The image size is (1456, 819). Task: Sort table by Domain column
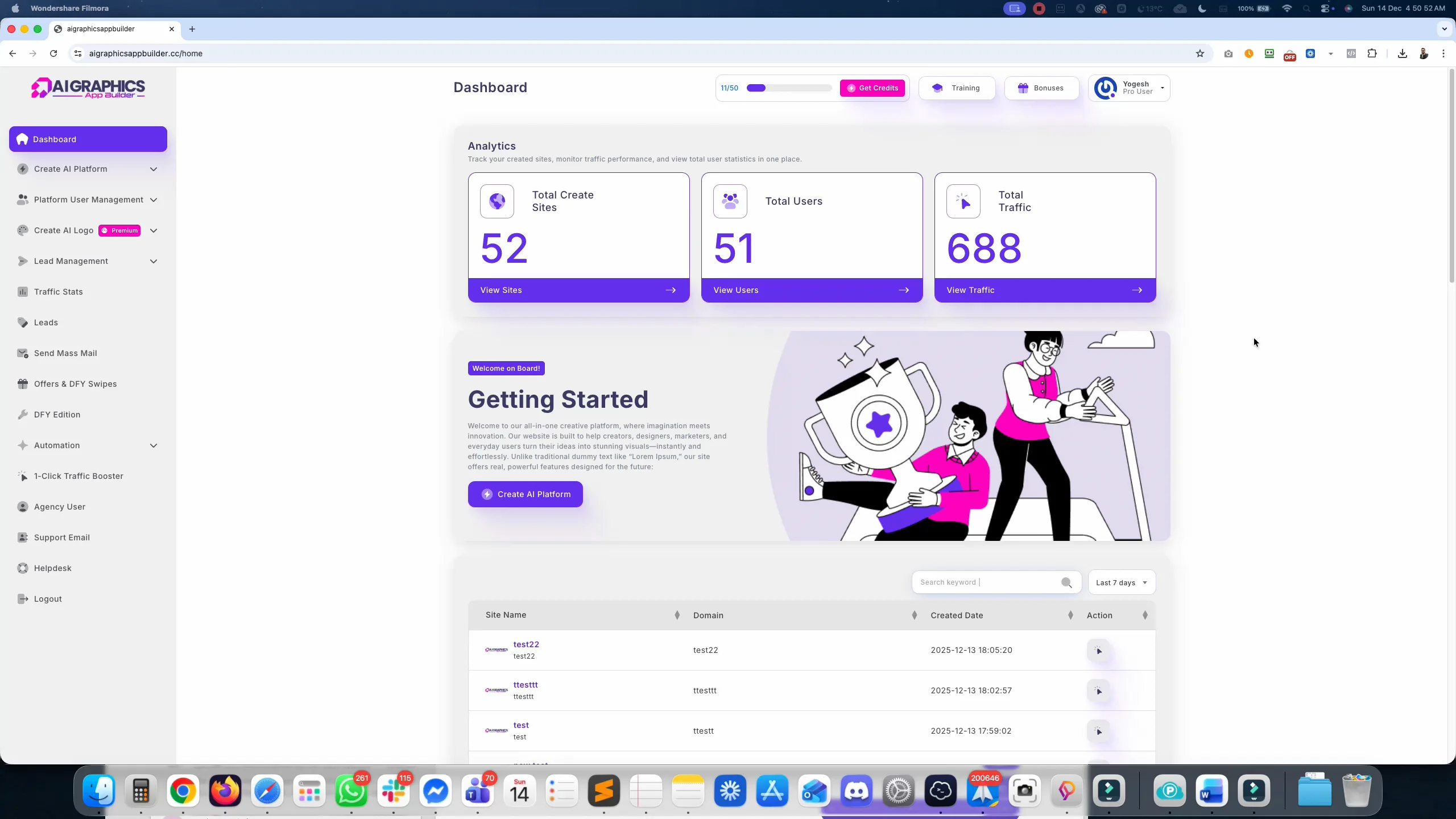click(914, 615)
